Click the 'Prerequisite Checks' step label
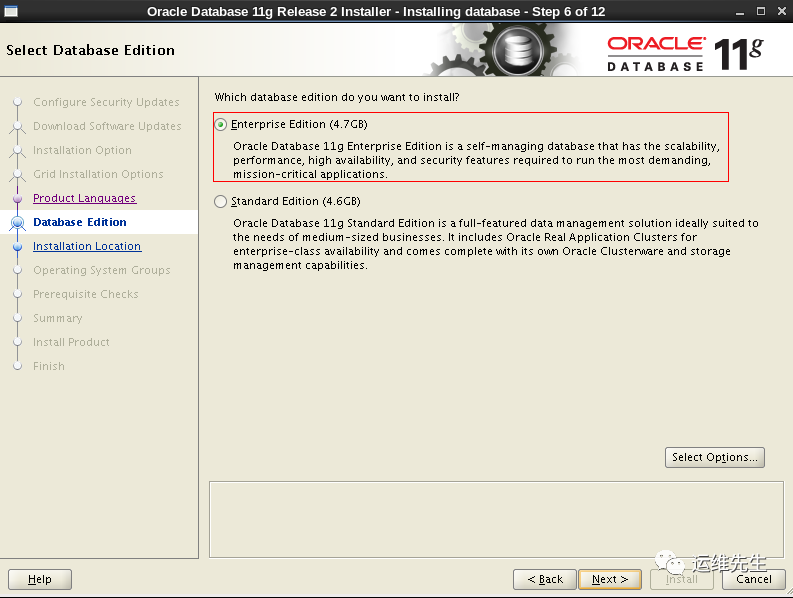Screen dimensions: 793x598 tap(85, 294)
